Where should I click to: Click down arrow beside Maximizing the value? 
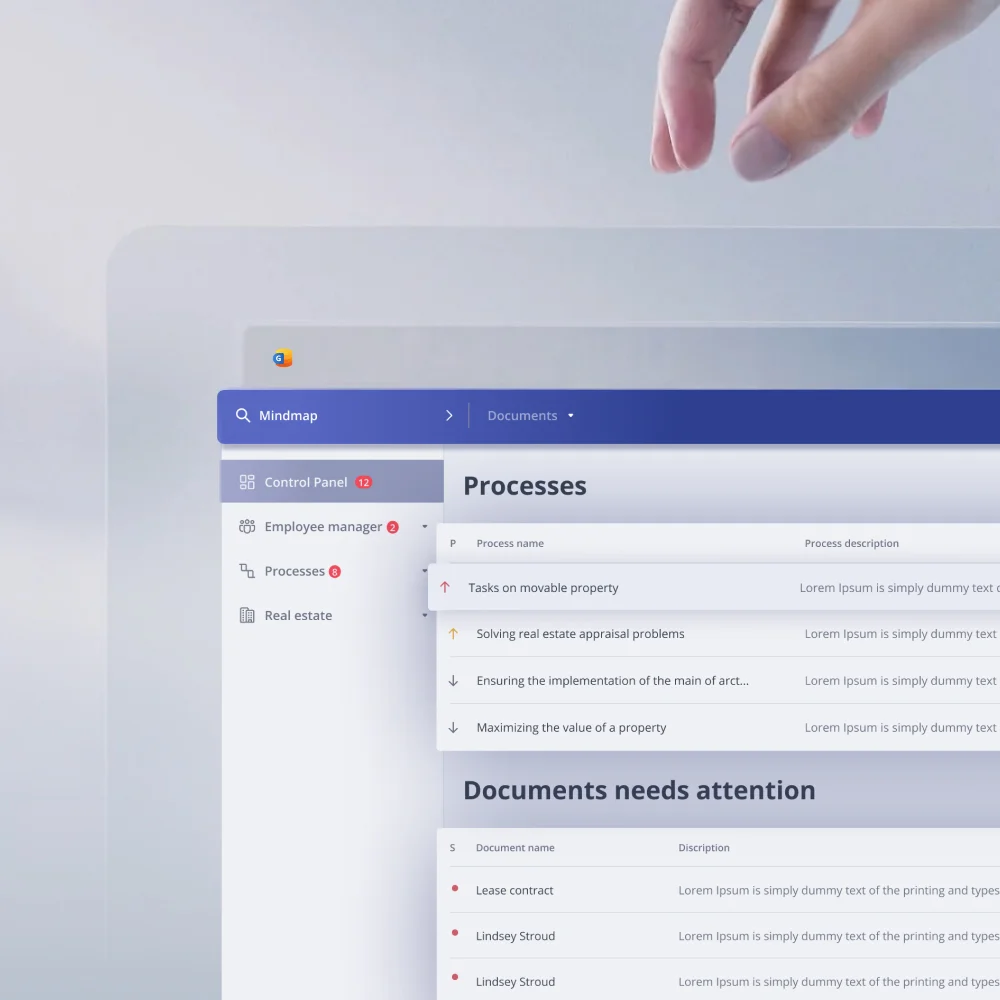pos(453,728)
